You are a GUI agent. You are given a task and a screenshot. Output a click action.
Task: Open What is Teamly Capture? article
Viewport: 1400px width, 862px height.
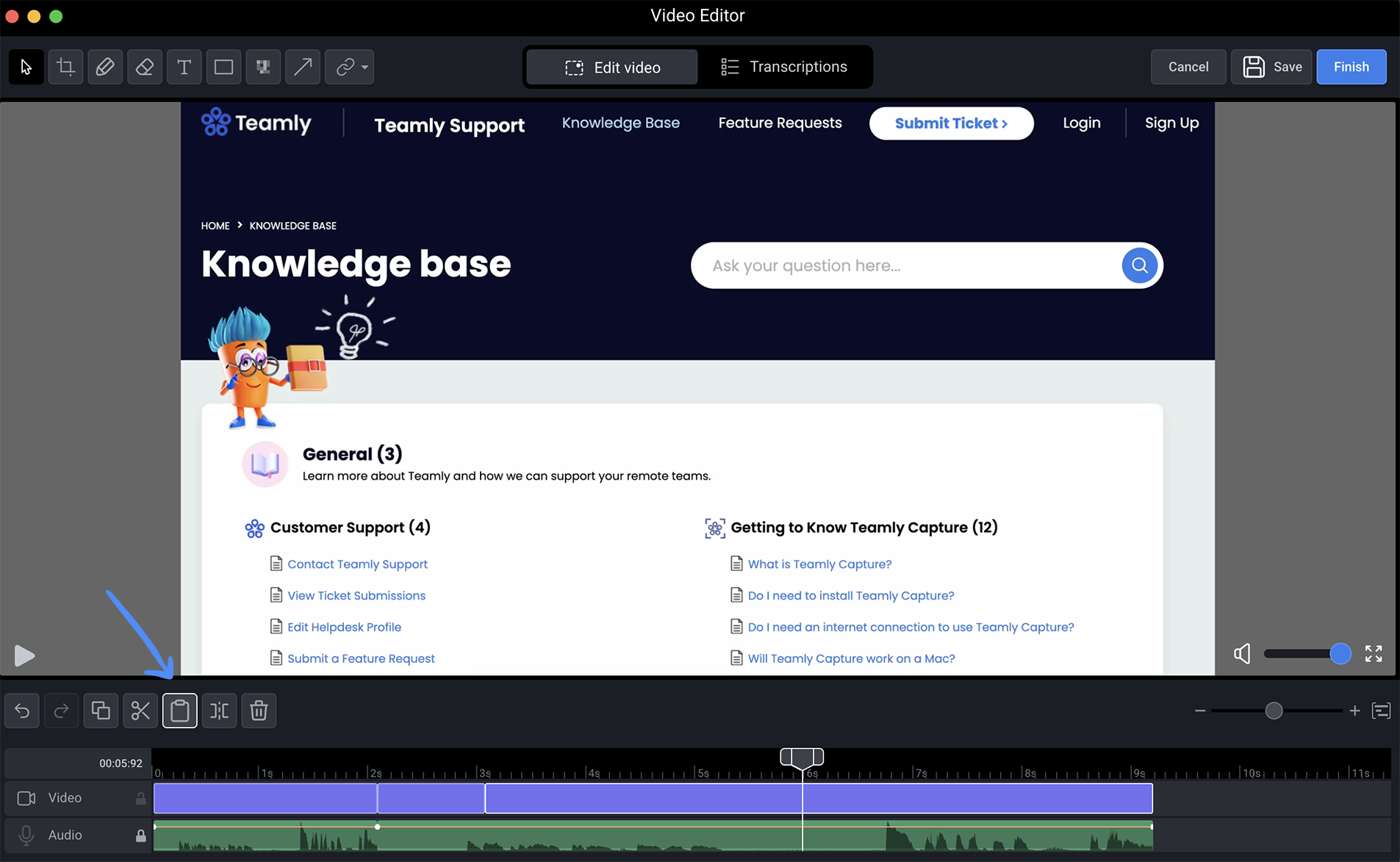pyautogui.click(x=819, y=564)
